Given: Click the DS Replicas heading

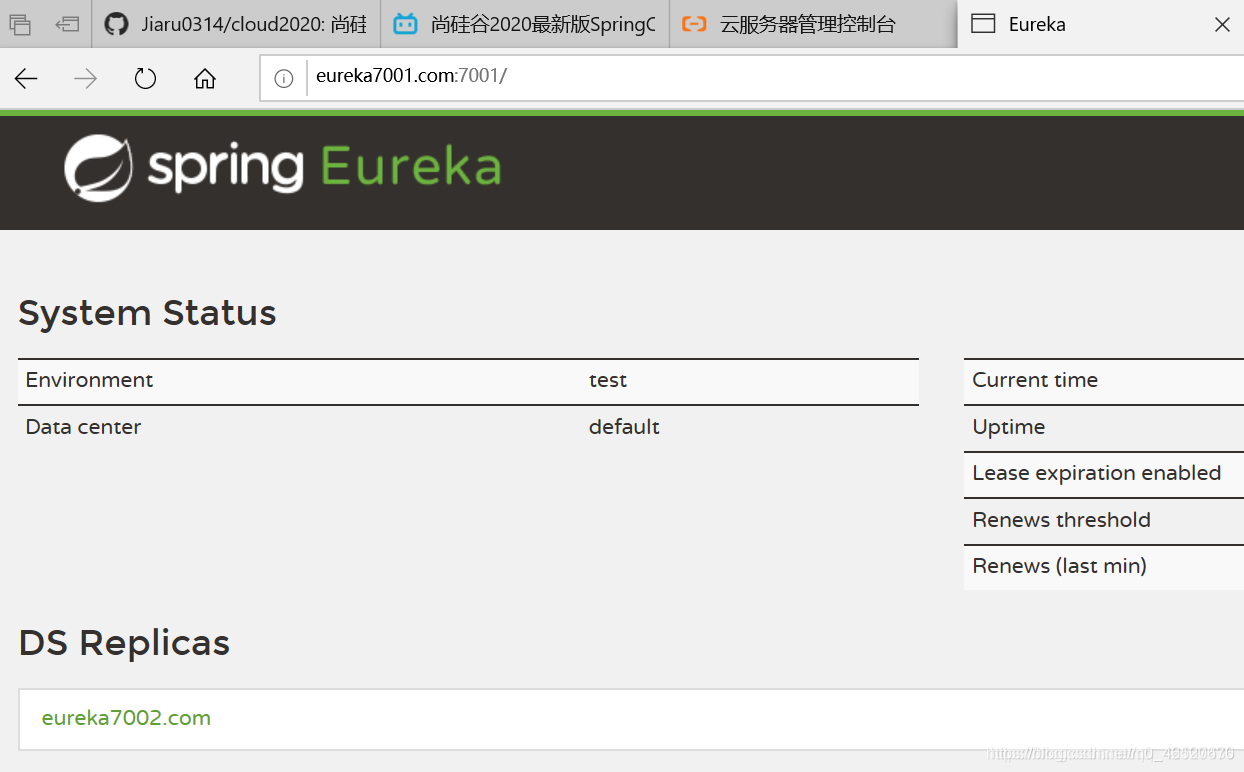Looking at the screenshot, I should pos(124,642).
